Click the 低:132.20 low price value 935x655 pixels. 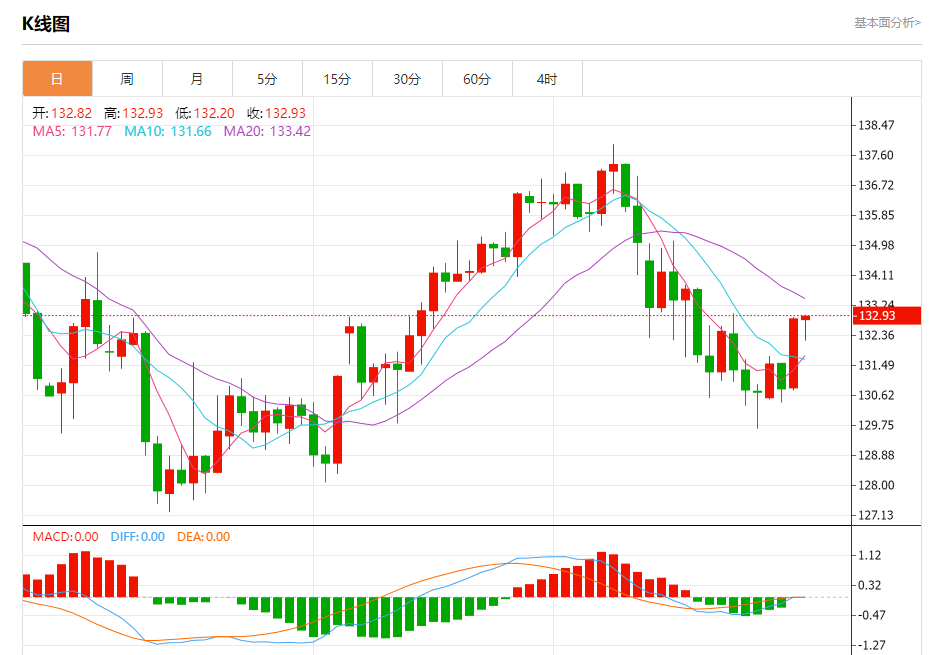coord(205,113)
